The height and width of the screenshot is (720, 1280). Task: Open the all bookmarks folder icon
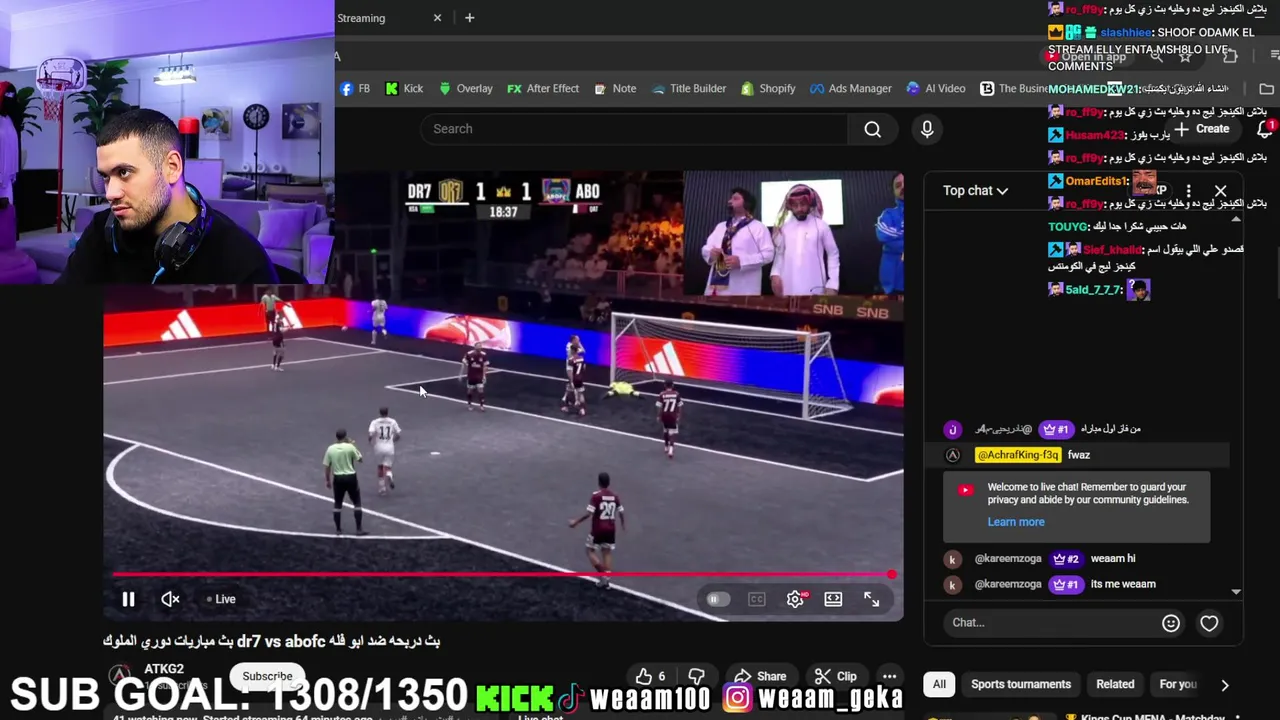[1266, 89]
